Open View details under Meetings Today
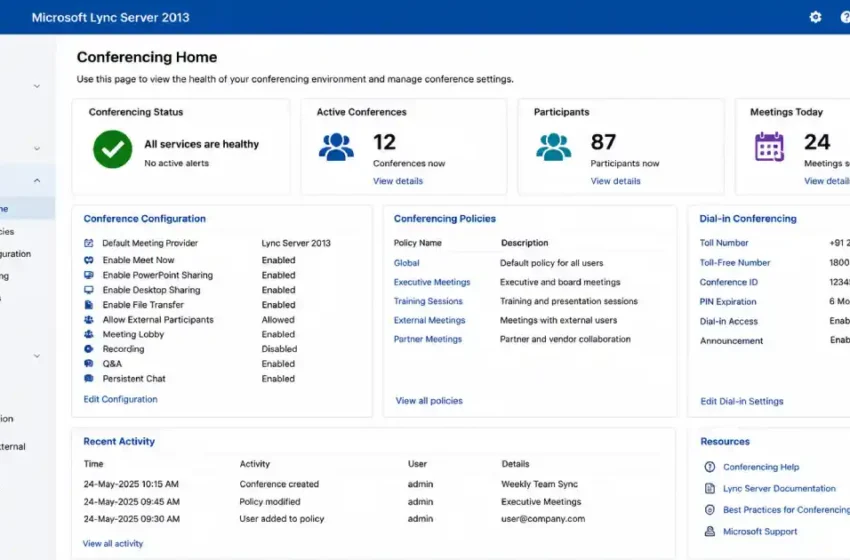Image resolution: width=850 pixels, height=560 pixels. pyautogui.click(x=827, y=181)
